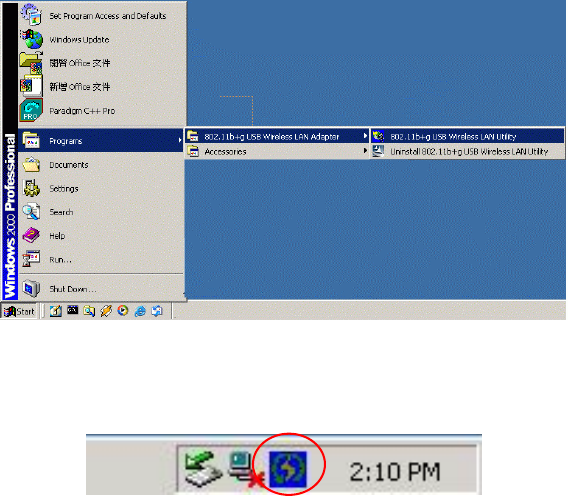Click the Show Desktop Quick Launch icon
Image resolution: width=568 pixels, height=496 pixels.
click(x=157, y=311)
